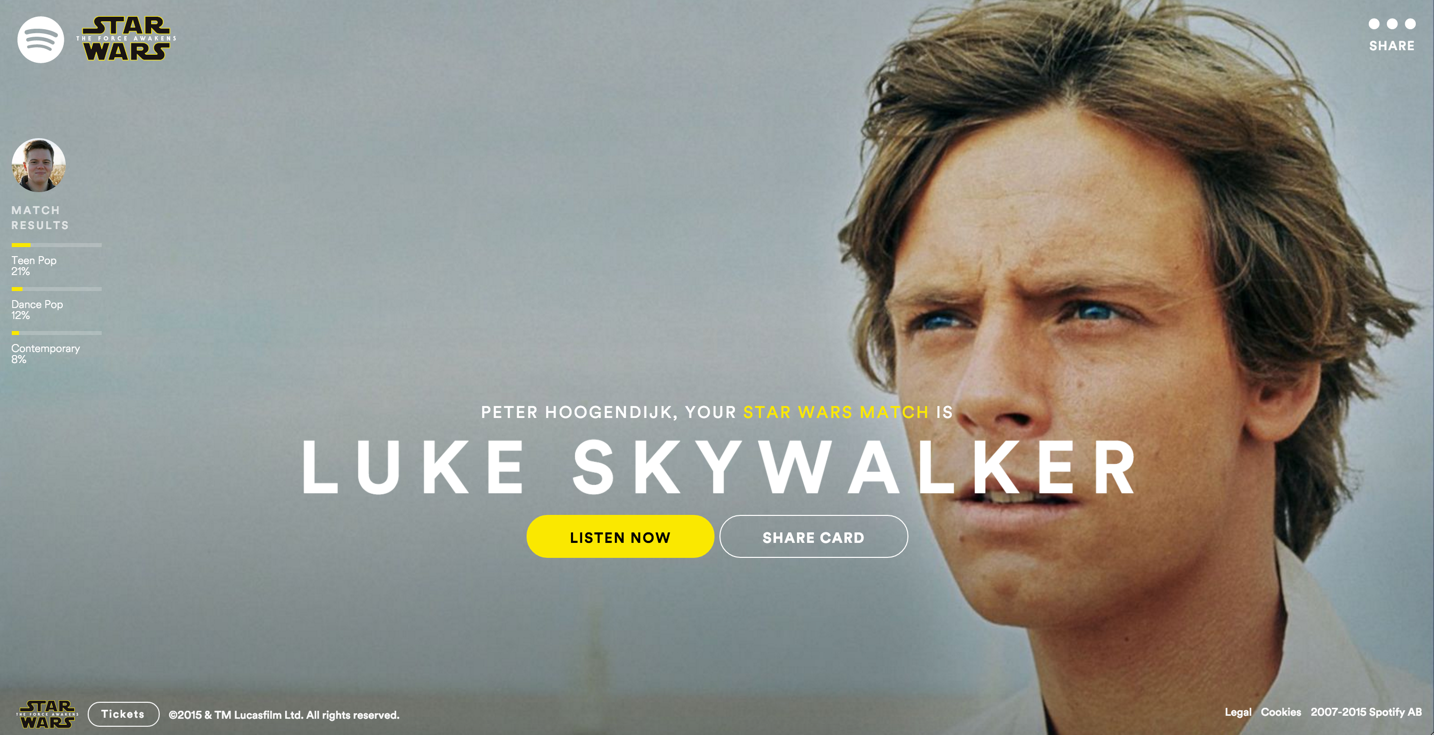
Task: Click the Contemporary progress bar
Action: coord(56,333)
